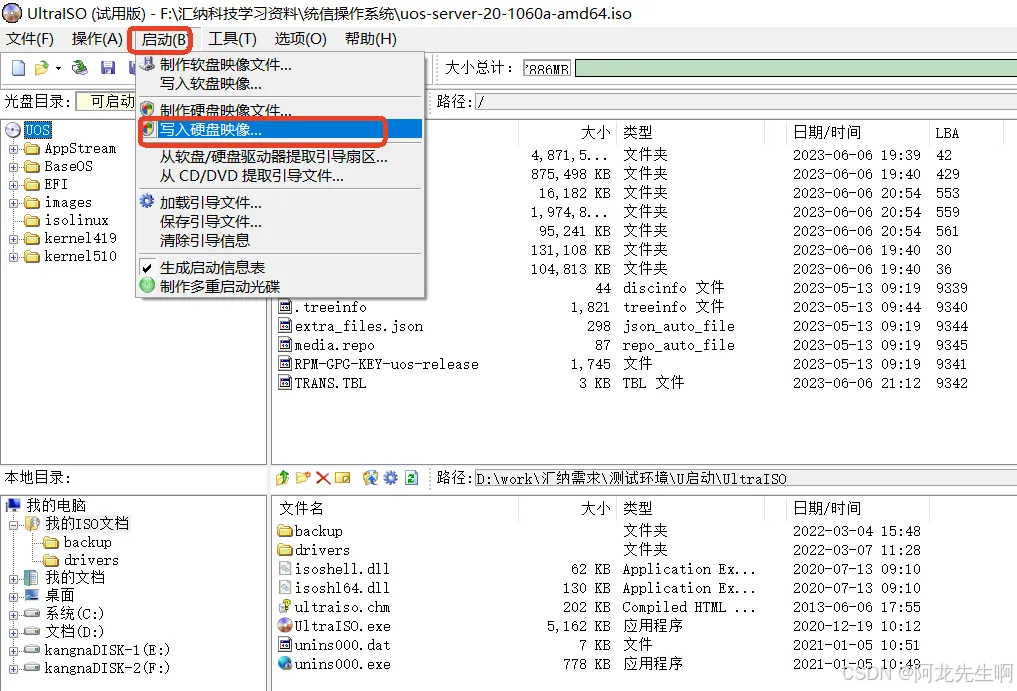Click the Open CD/DVD disc toolbar icon
This screenshot has width=1017, height=691.
pyautogui.click(x=80, y=68)
